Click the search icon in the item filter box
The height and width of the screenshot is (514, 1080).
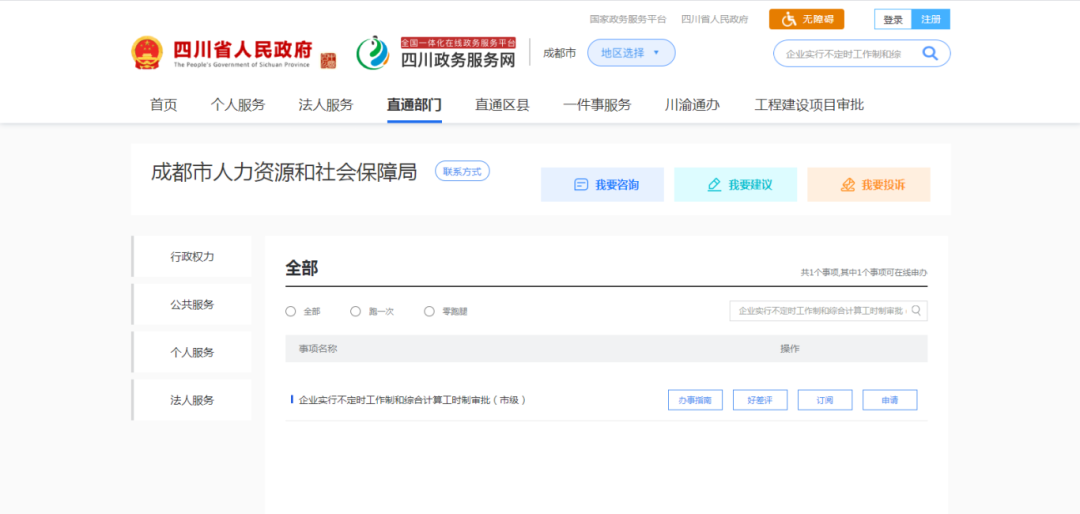pyautogui.click(x=916, y=311)
